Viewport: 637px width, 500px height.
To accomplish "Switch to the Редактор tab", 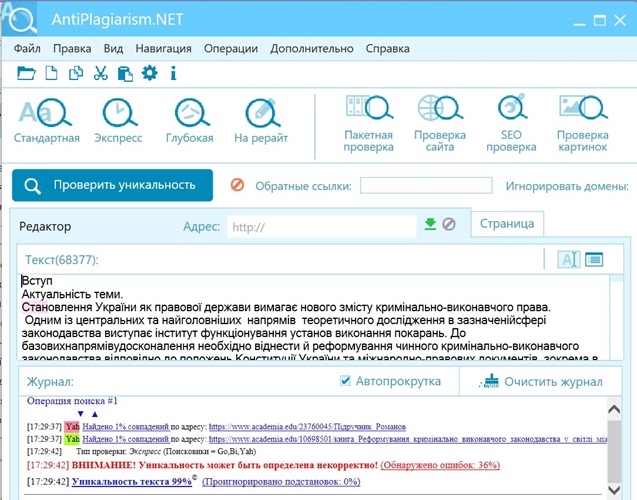I will point(45,226).
